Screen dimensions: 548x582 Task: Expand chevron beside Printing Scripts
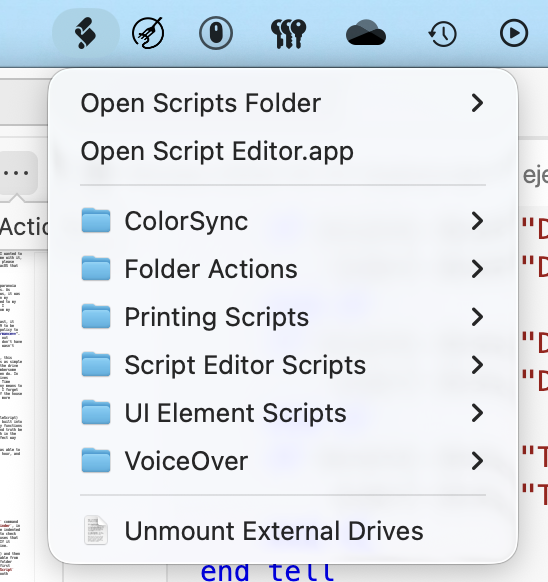pos(477,317)
